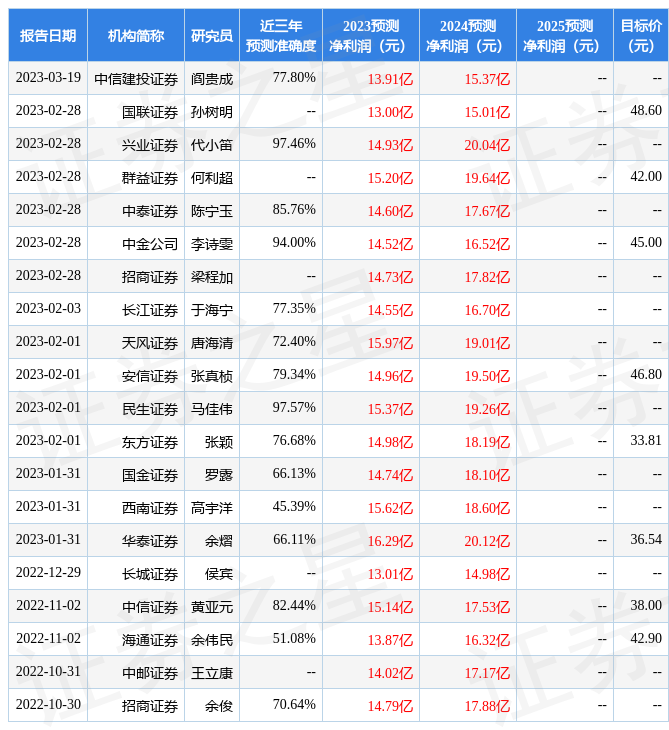This screenshot has width=669, height=730.
Task: Click 2023 forecast 15.97亿
Action: (x=390, y=343)
